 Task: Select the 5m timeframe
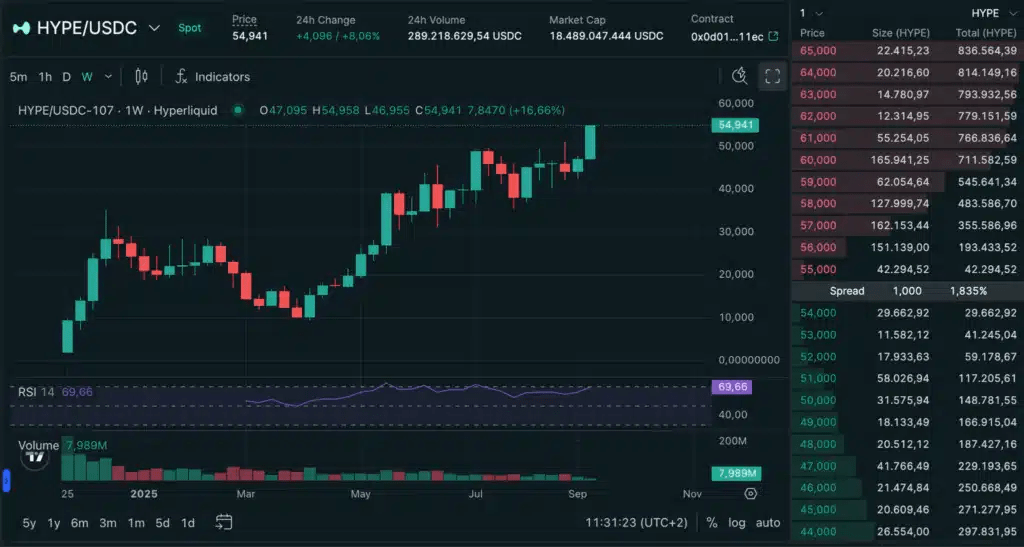click(19, 77)
